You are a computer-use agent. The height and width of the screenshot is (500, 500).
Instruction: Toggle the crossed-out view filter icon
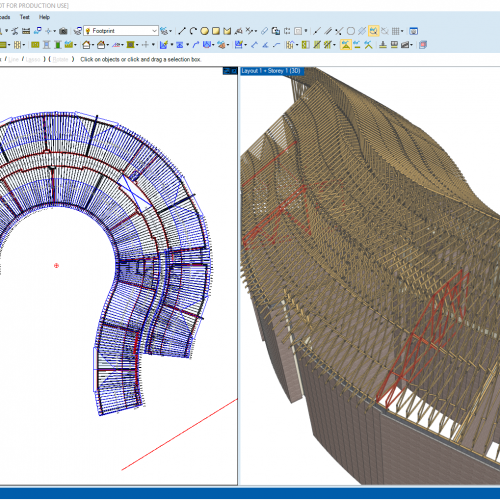click(385, 31)
